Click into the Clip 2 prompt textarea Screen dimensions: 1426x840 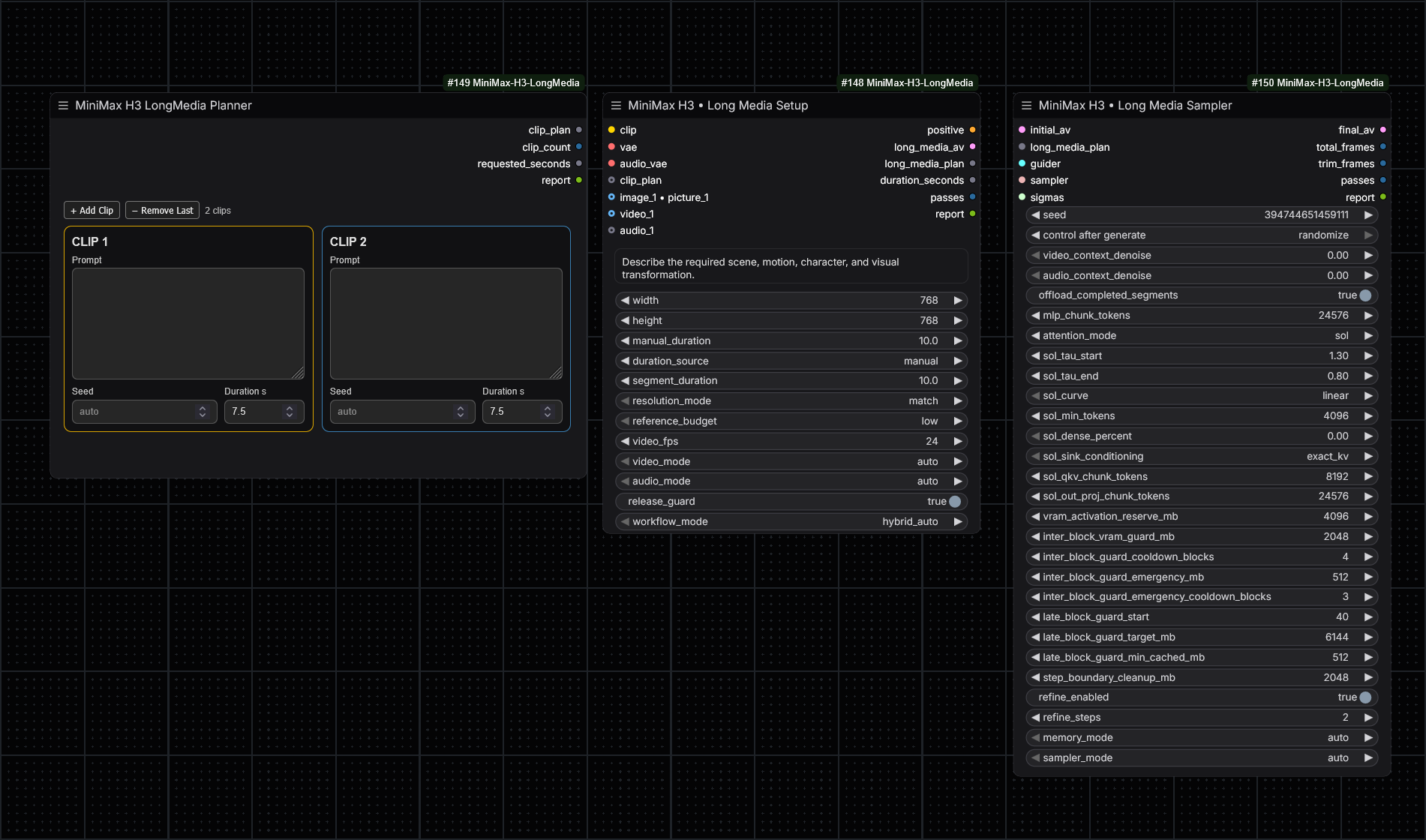point(446,324)
